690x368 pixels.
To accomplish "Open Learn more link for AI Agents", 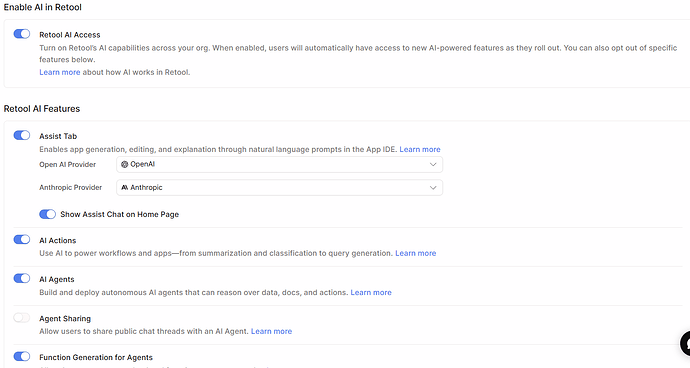I will tap(371, 292).
